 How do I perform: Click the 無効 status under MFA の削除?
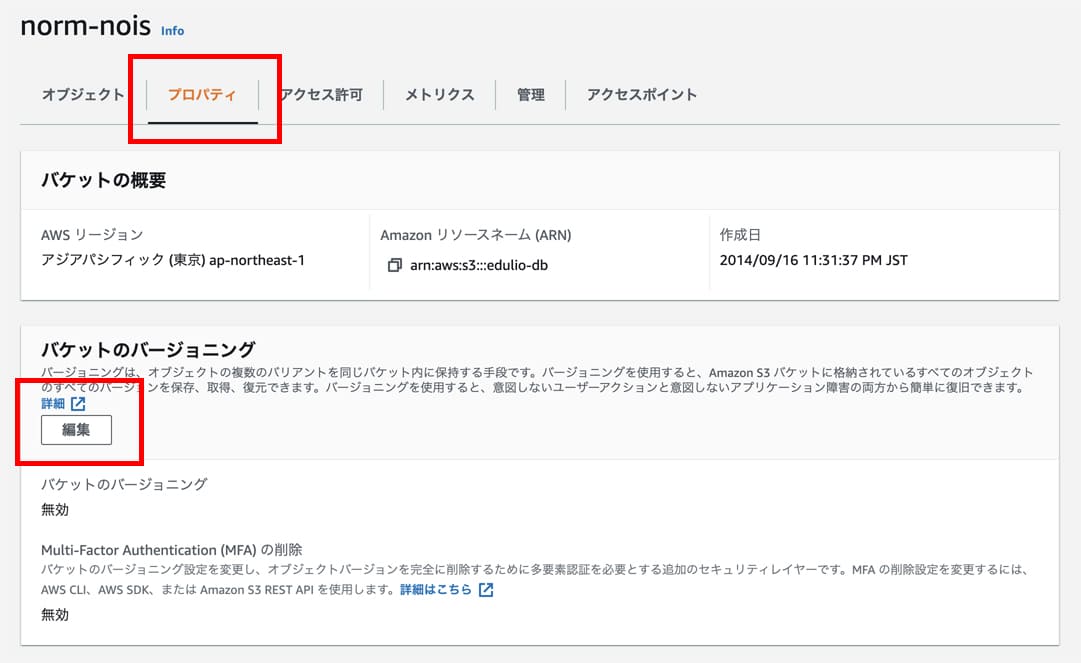[x=55, y=615]
